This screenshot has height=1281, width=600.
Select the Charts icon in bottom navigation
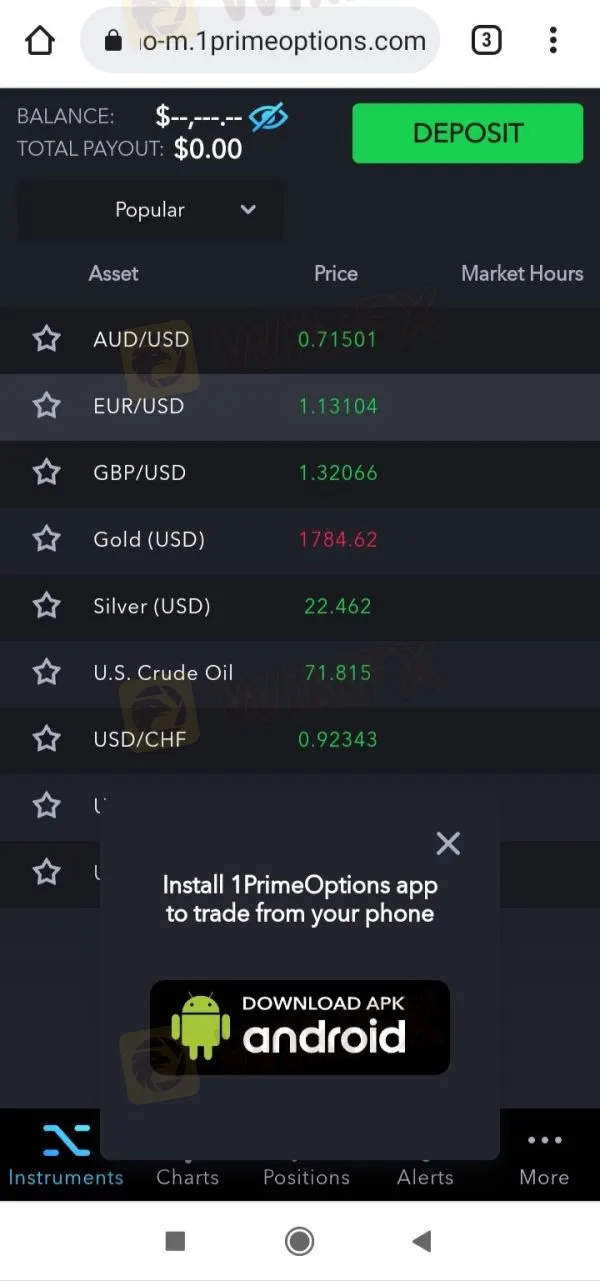[187, 1140]
